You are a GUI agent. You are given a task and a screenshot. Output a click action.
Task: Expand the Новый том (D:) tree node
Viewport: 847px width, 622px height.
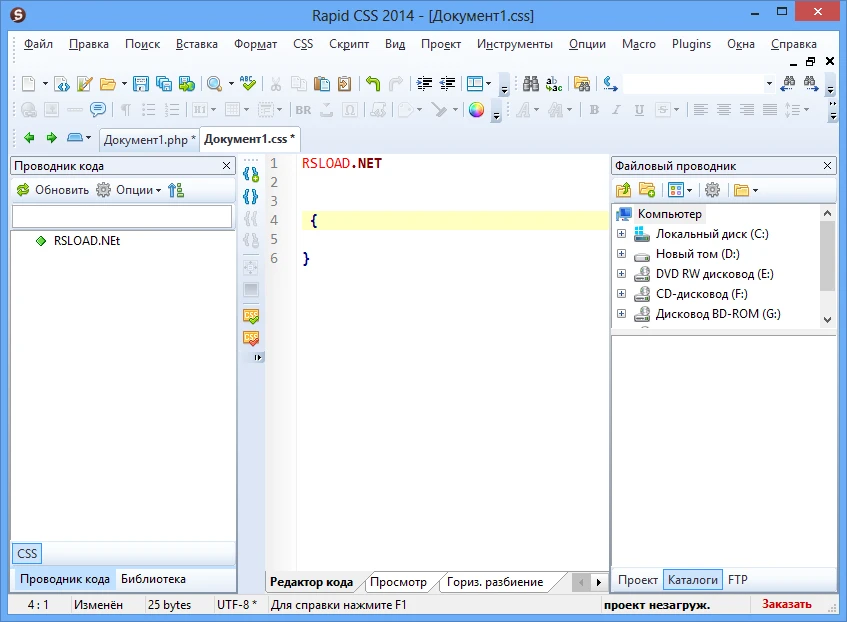pos(621,254)
